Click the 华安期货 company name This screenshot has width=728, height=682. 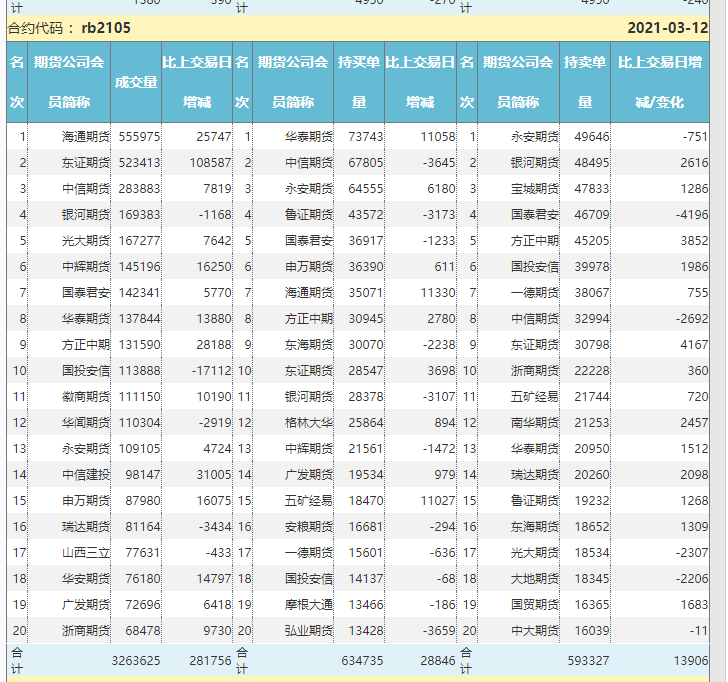click(x=86, y=578)
